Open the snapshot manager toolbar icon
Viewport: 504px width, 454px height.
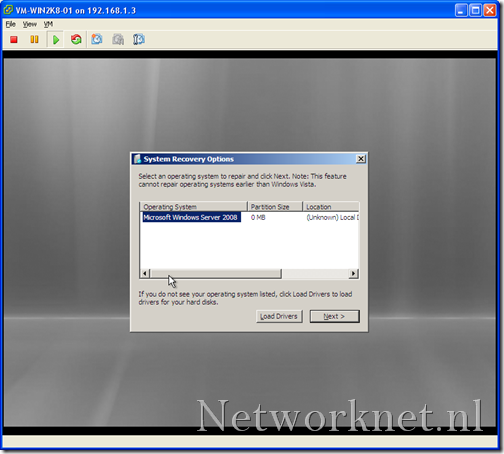tap(139, 40)
